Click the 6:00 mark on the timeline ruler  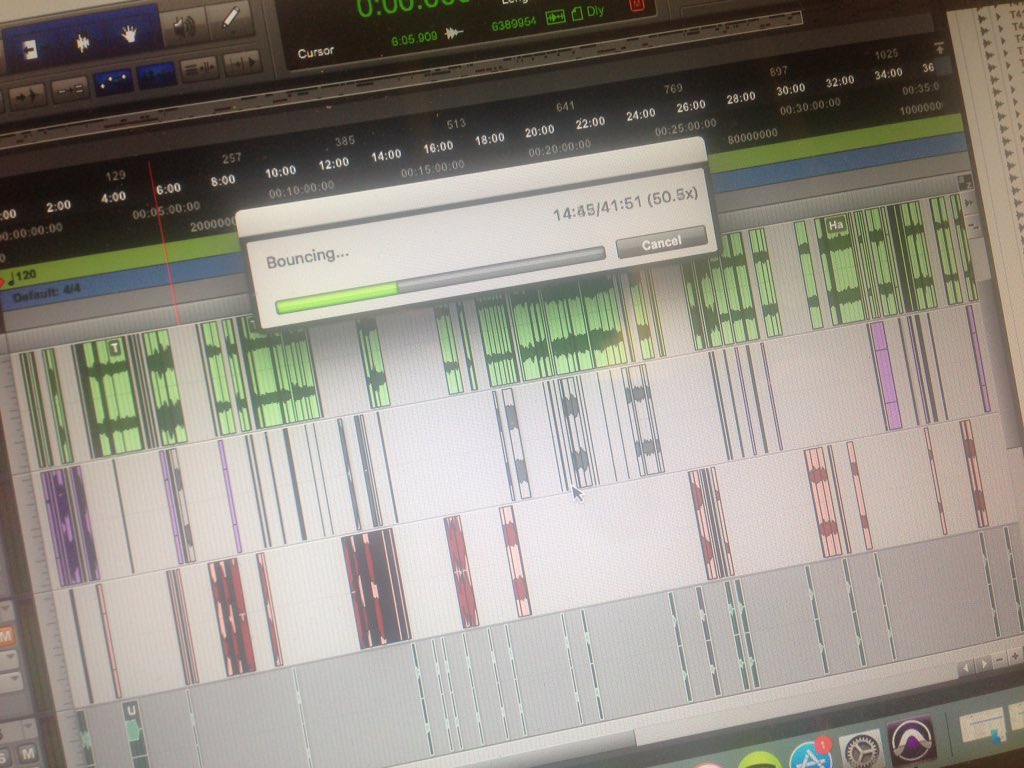(x=168, y=189)
